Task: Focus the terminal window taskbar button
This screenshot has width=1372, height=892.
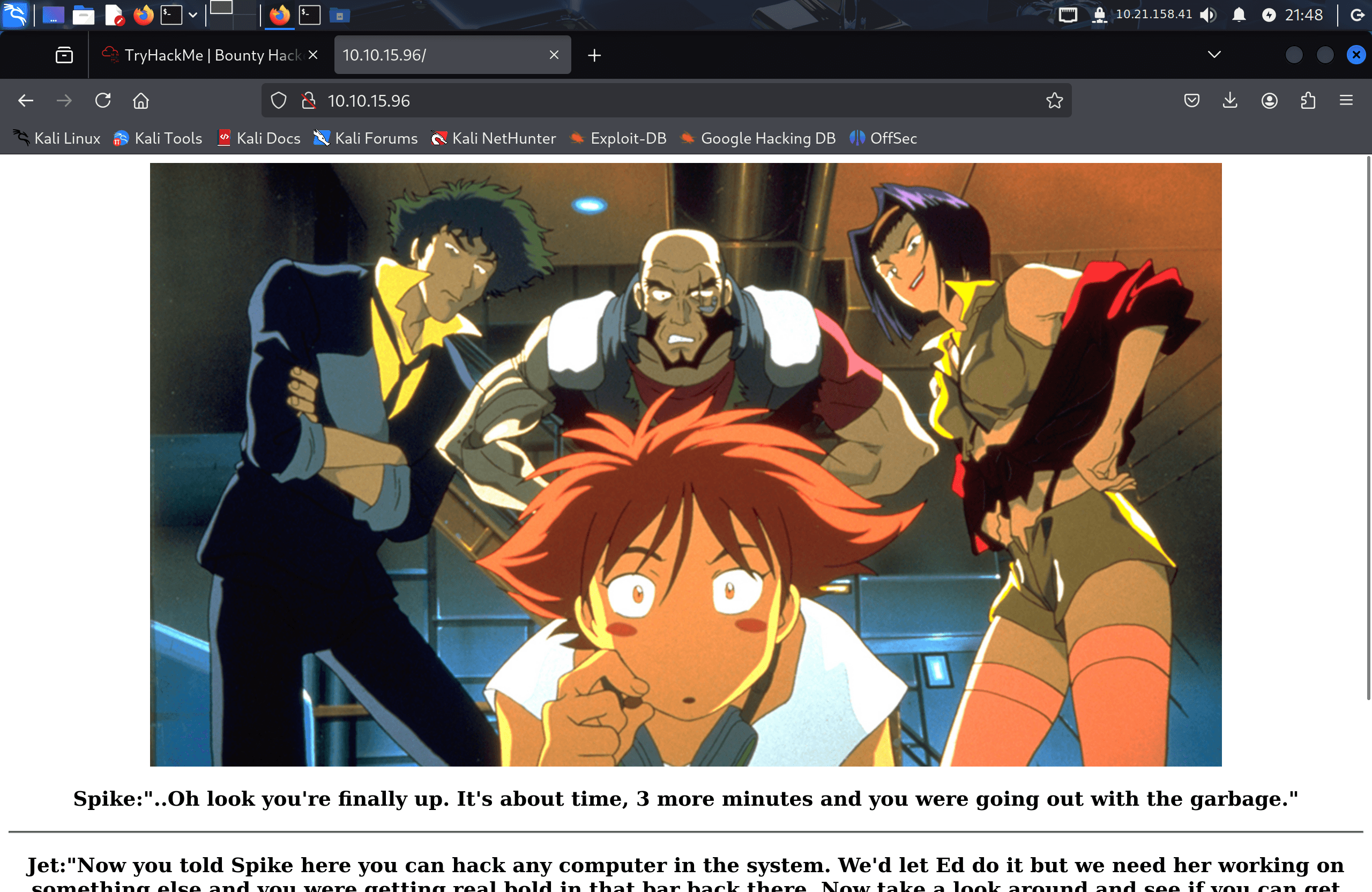Action: pos(310,15)
